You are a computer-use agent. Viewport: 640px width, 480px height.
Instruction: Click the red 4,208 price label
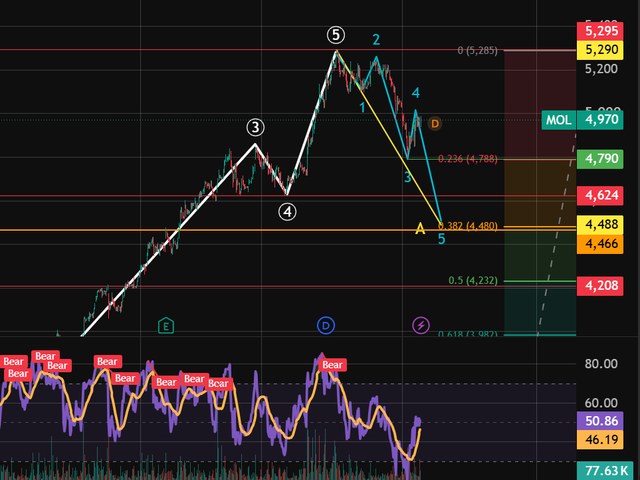(600, 286)
